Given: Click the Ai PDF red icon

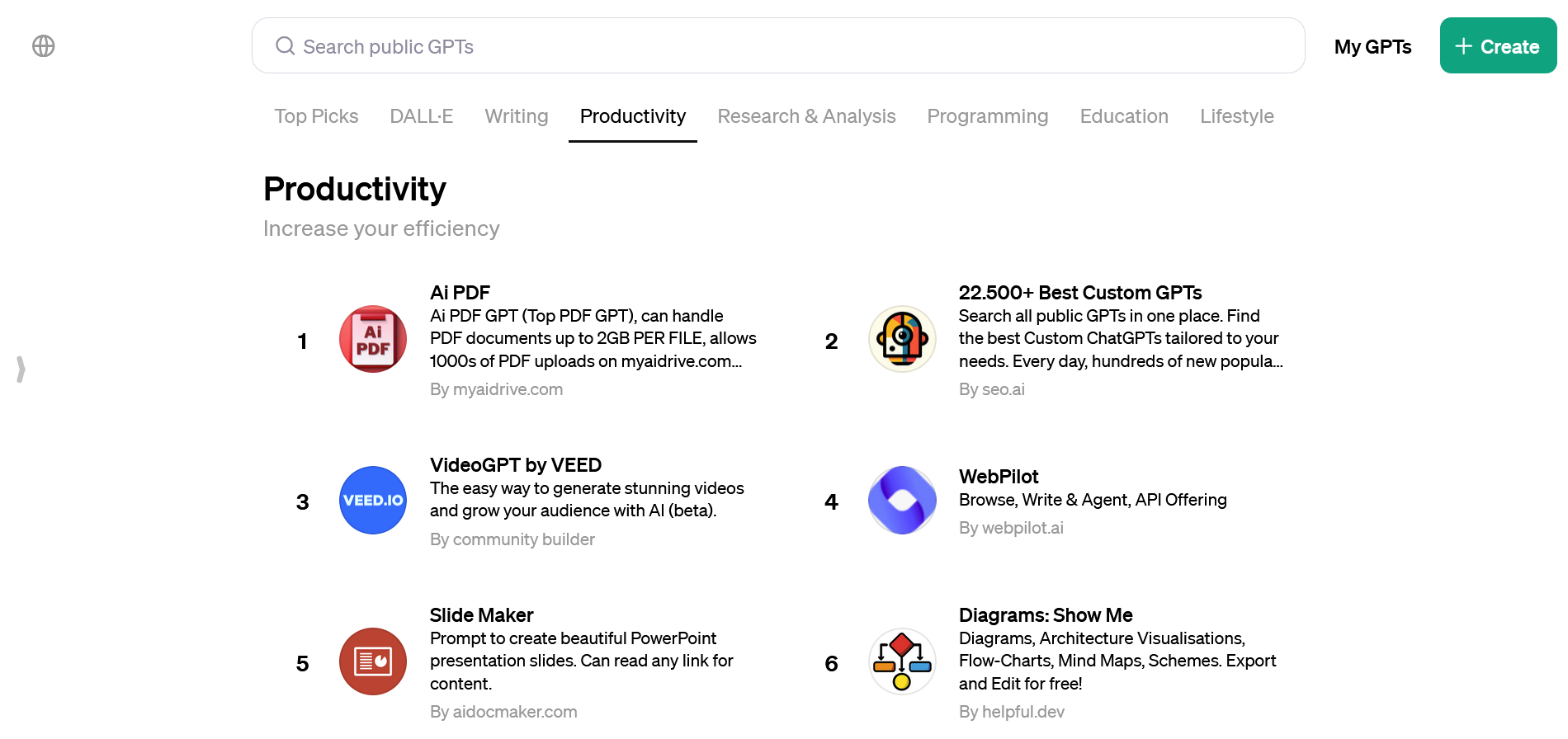Looking at the screenshot, I should [x=373, y=339].
